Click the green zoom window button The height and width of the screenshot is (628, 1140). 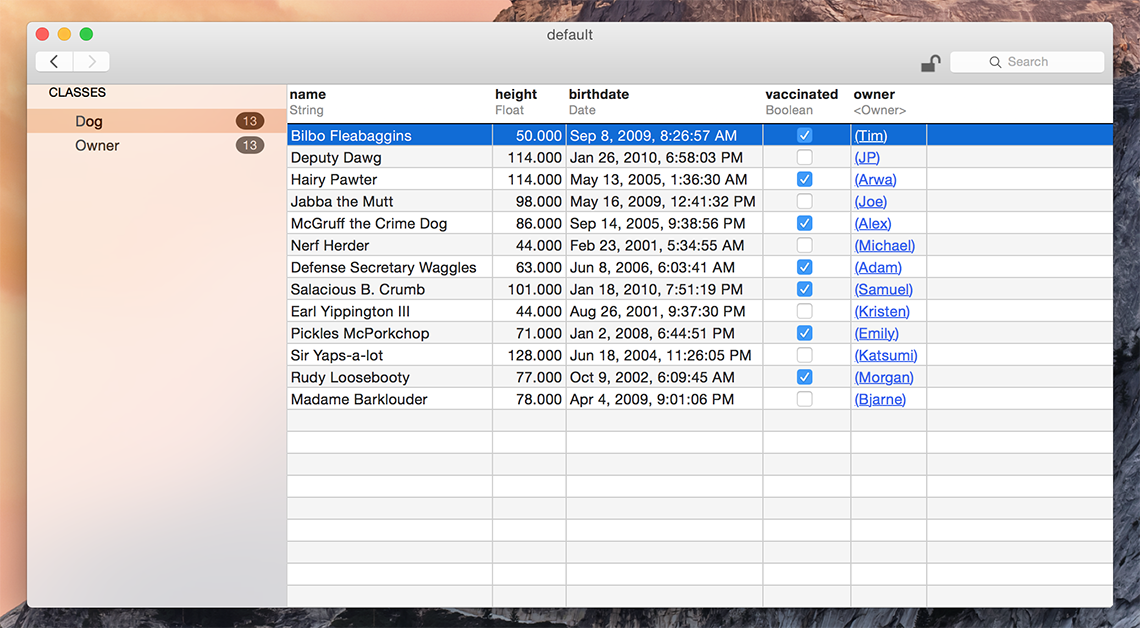point(86,34)
